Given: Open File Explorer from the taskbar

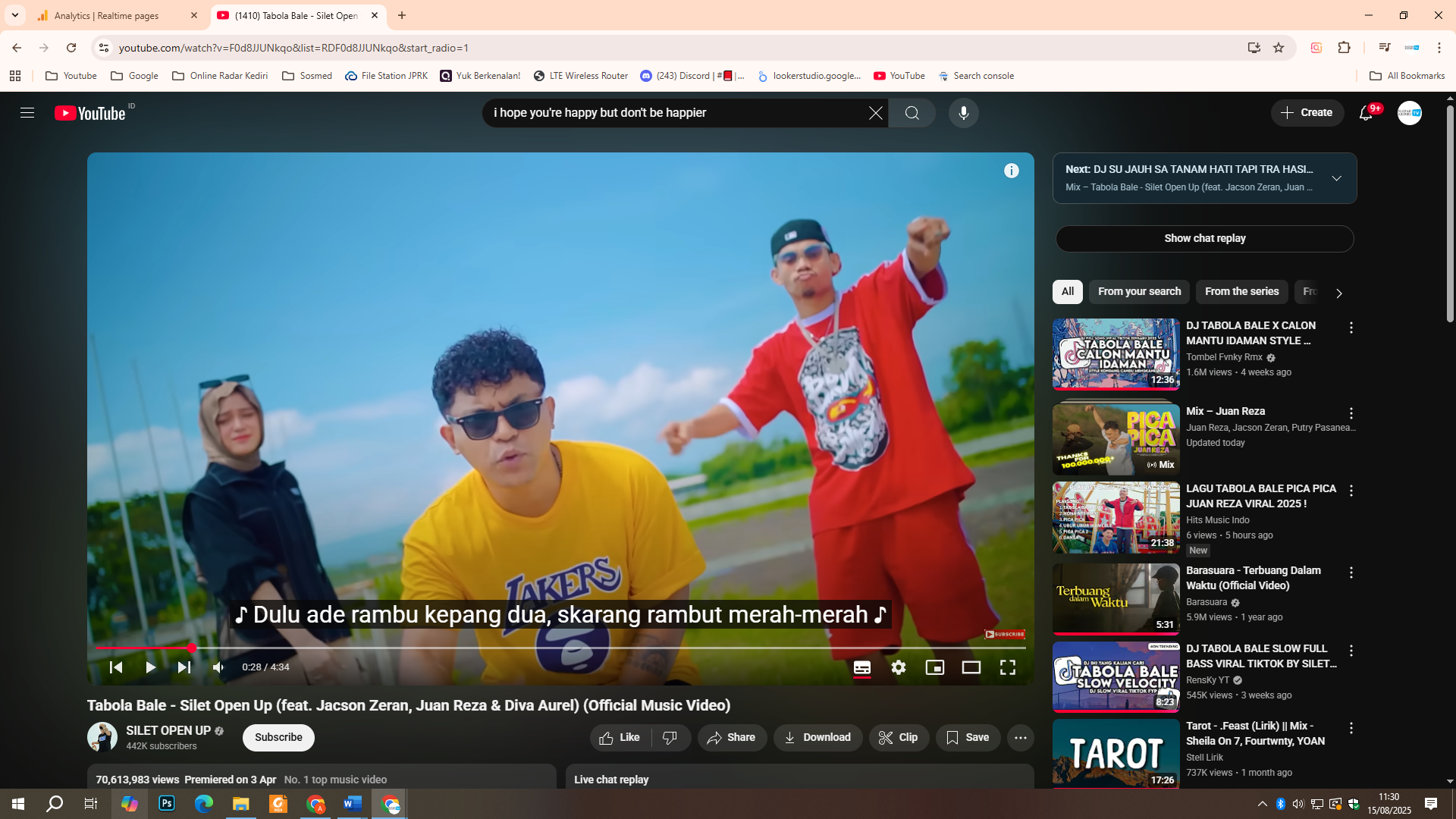Looking at the screenshot, I should click(x=241, y=804).
